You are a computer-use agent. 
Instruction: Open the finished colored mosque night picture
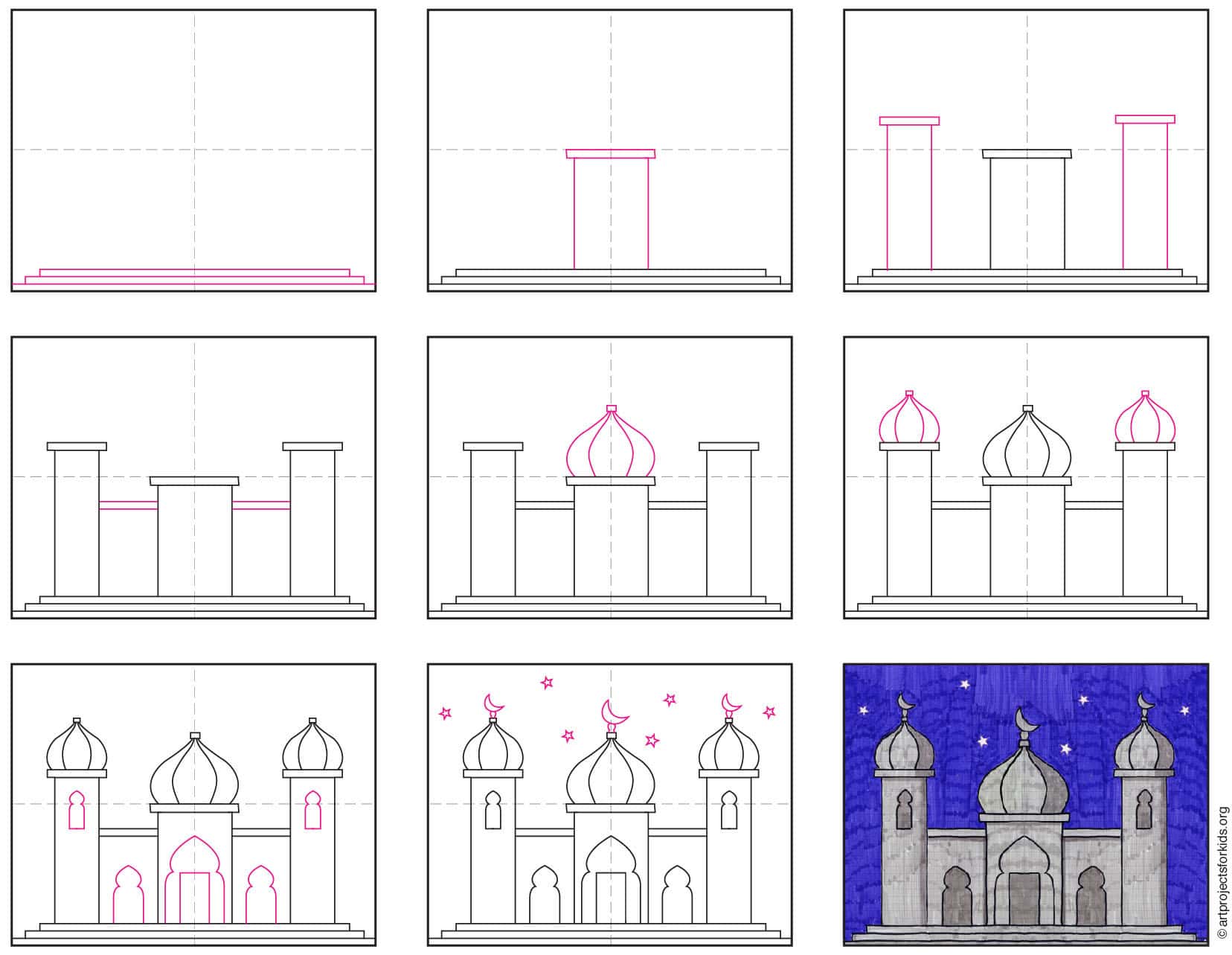click(1026, 805)
